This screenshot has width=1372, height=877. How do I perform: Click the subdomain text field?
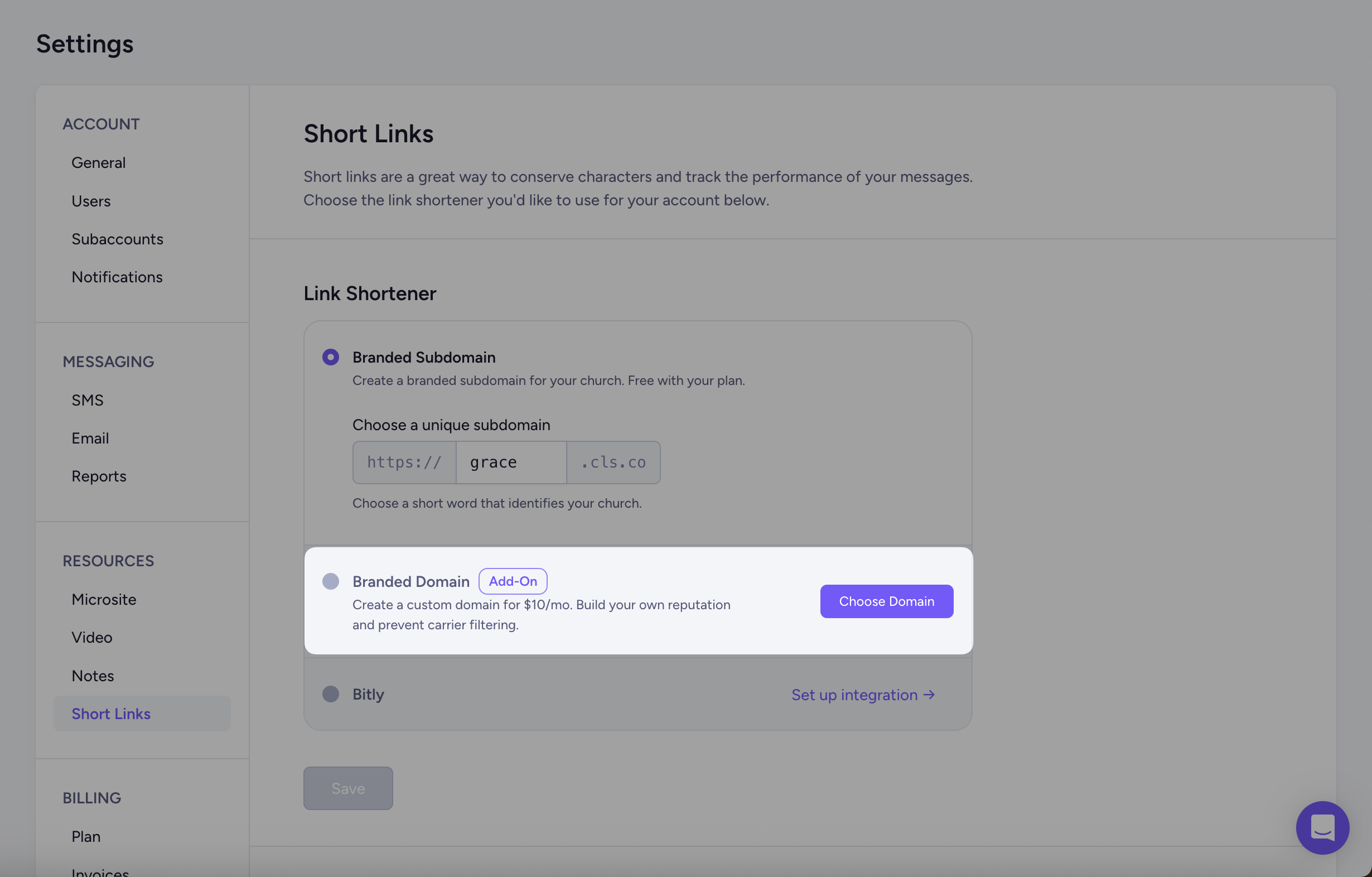coord(510,462)
